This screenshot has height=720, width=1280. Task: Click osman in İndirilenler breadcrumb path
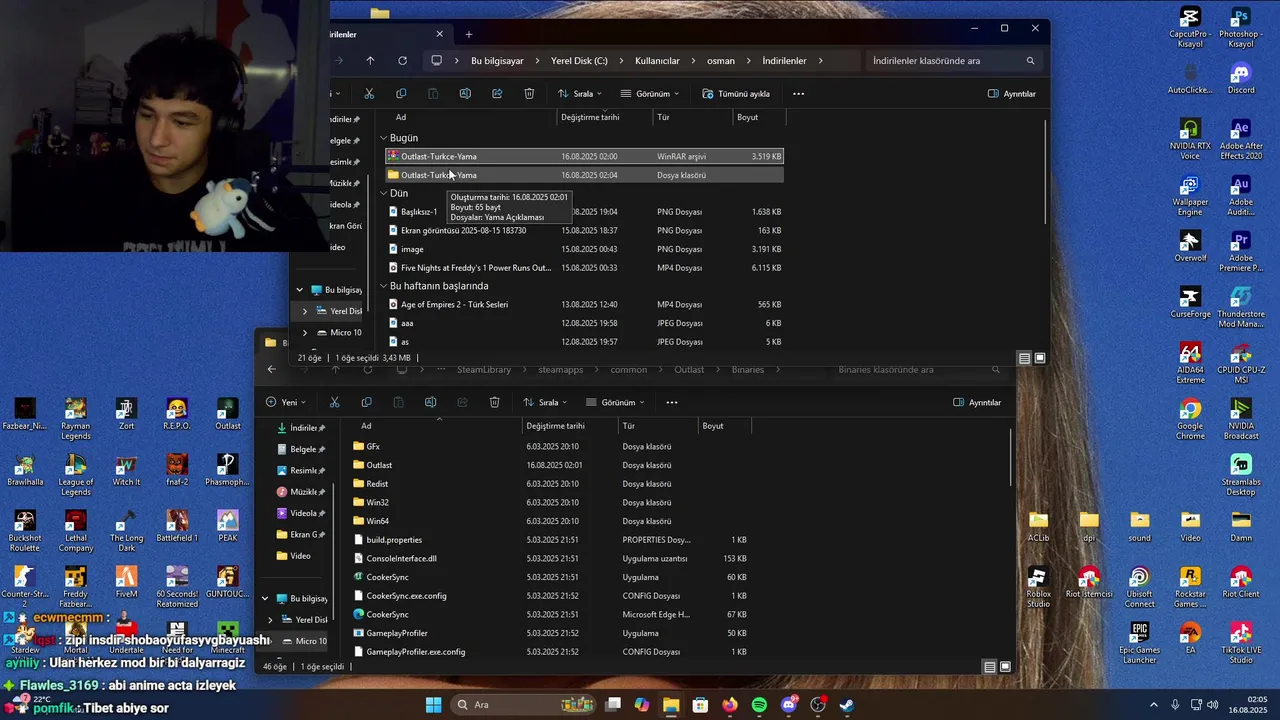point(721,61)
